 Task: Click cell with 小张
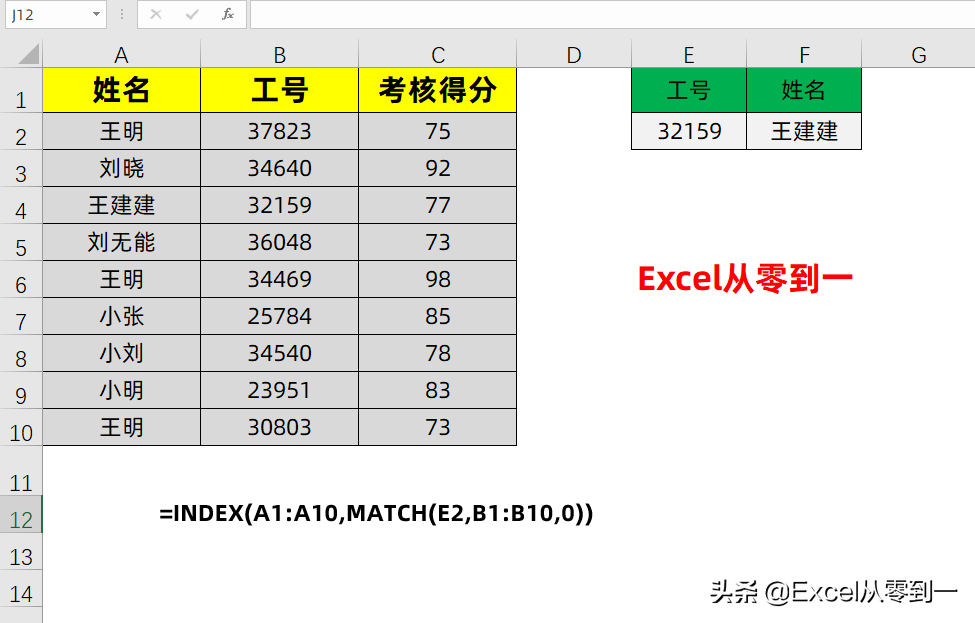pos(121,316)
